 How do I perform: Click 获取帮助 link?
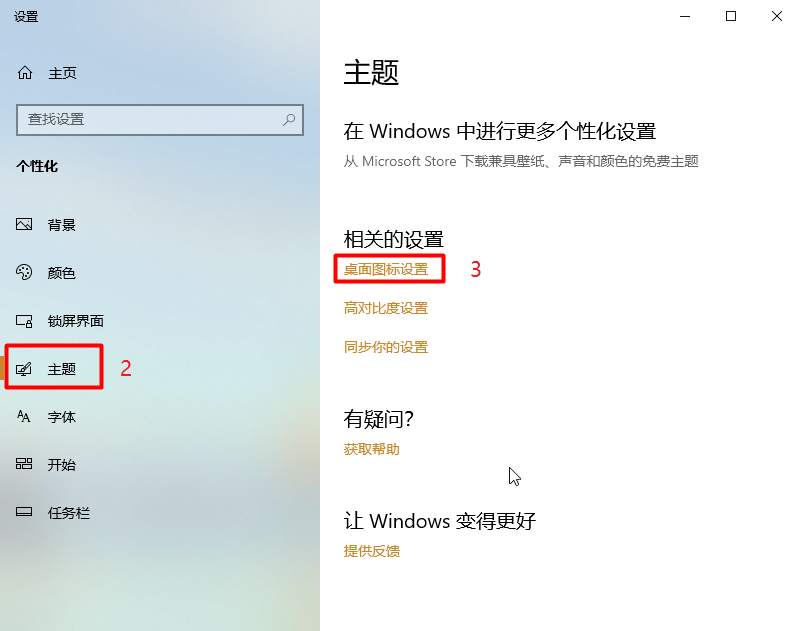[x=372, y=449]
